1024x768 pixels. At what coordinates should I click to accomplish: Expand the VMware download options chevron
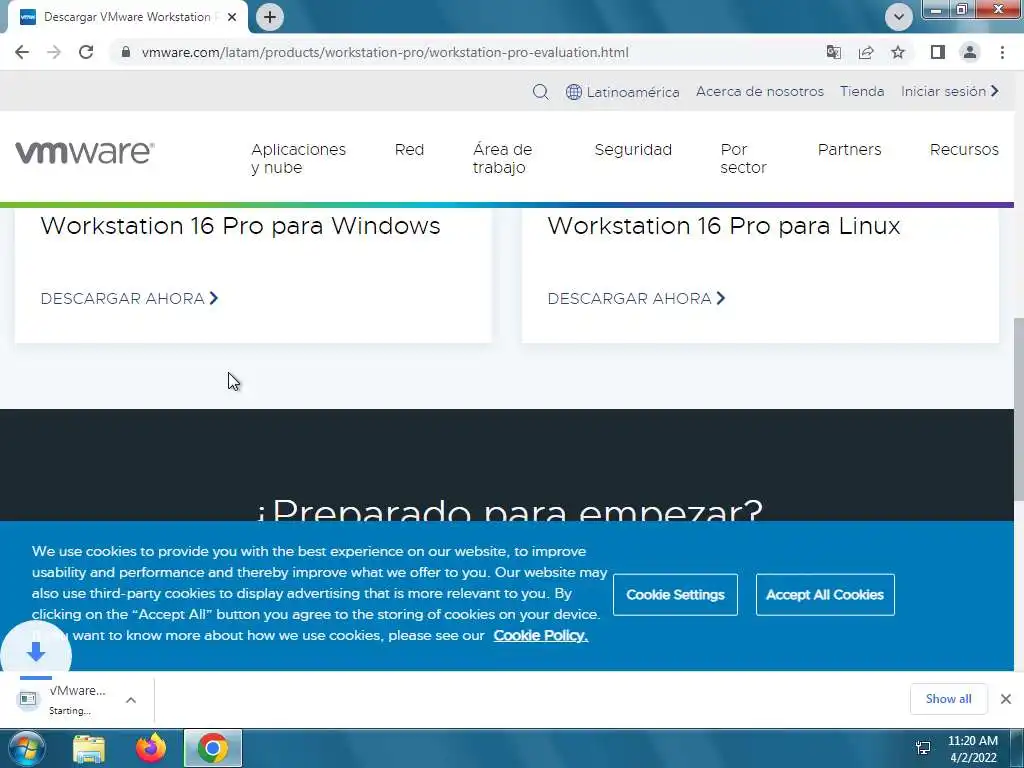tap(131, 700)
